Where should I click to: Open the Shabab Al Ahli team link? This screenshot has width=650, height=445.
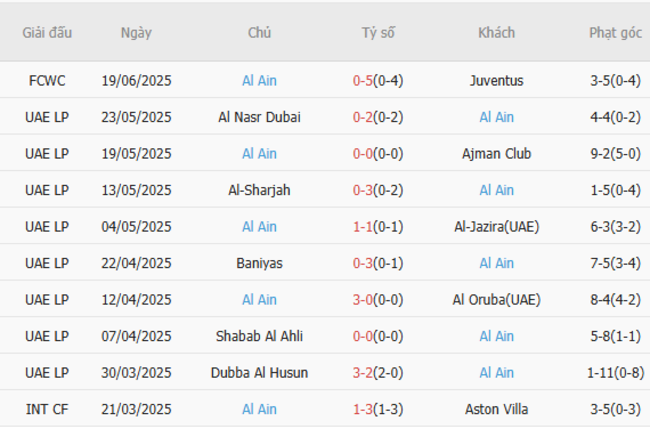tap(259, 336)
